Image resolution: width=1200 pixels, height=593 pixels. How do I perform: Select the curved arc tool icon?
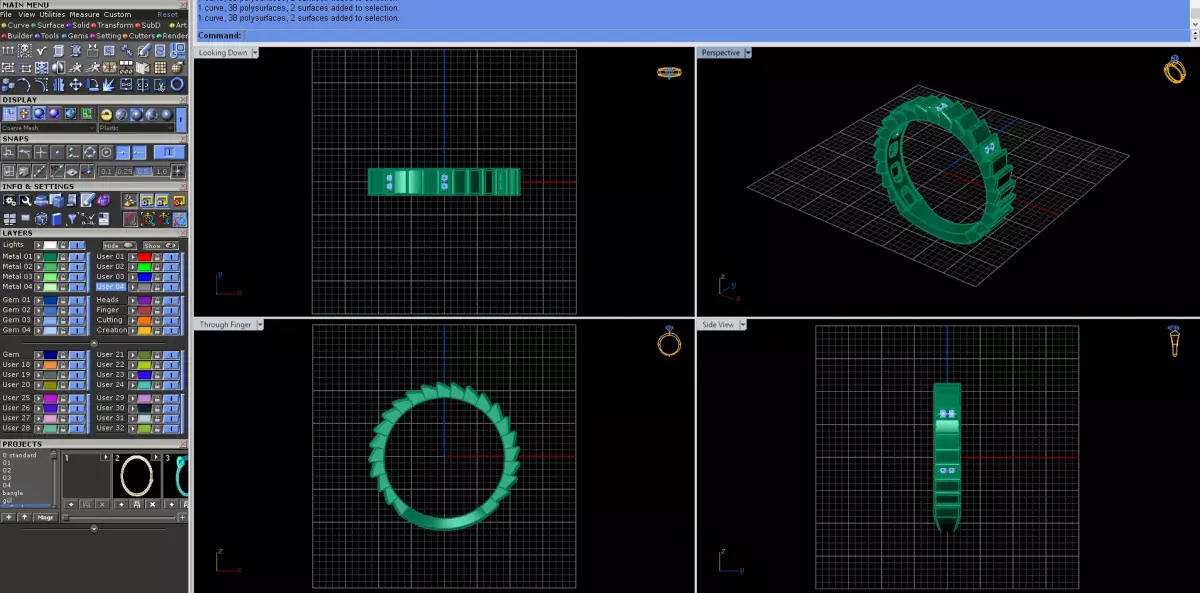[x=24, y=85]
